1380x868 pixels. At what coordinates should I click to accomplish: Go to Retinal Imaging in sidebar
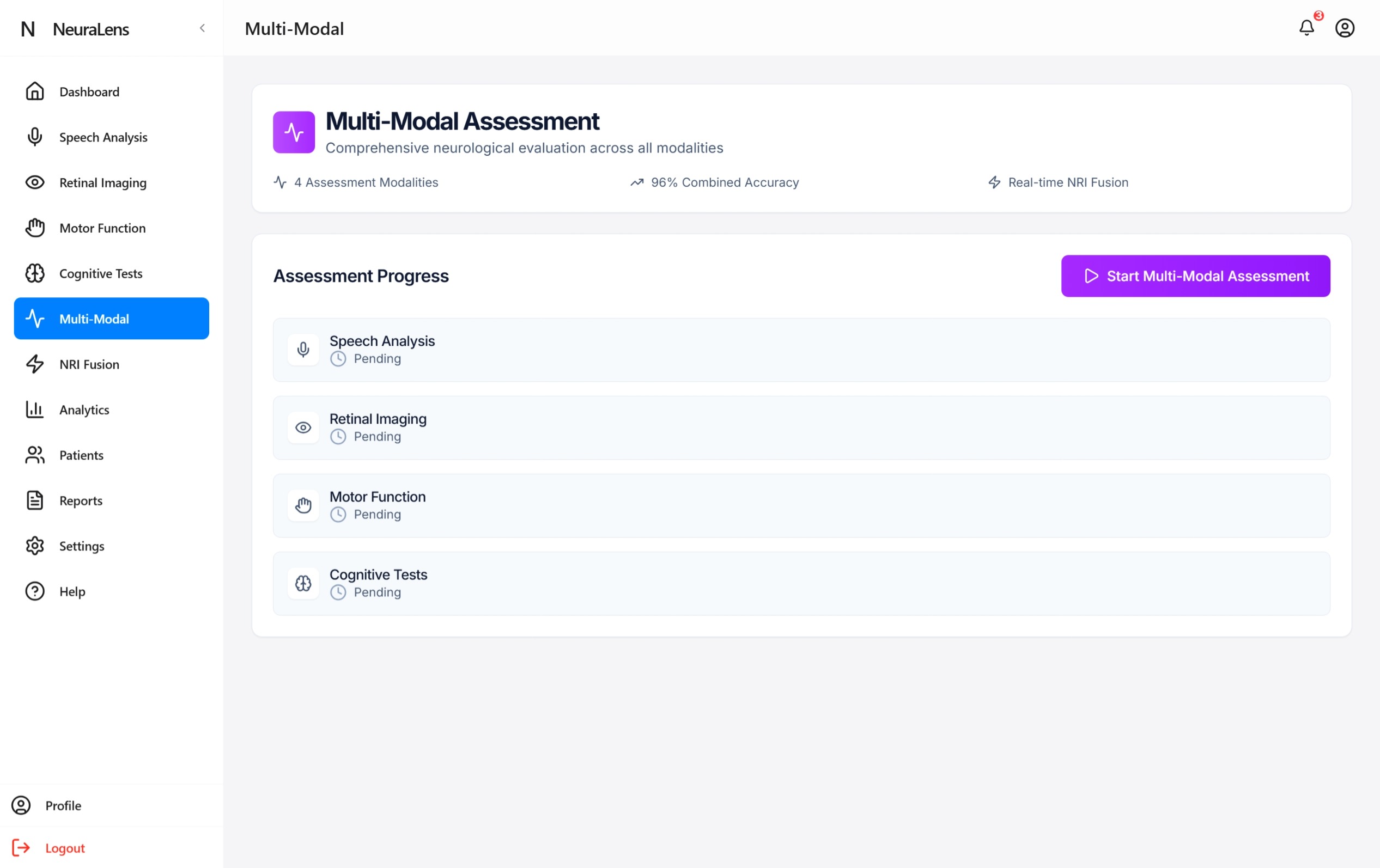[x=103, y=182]
